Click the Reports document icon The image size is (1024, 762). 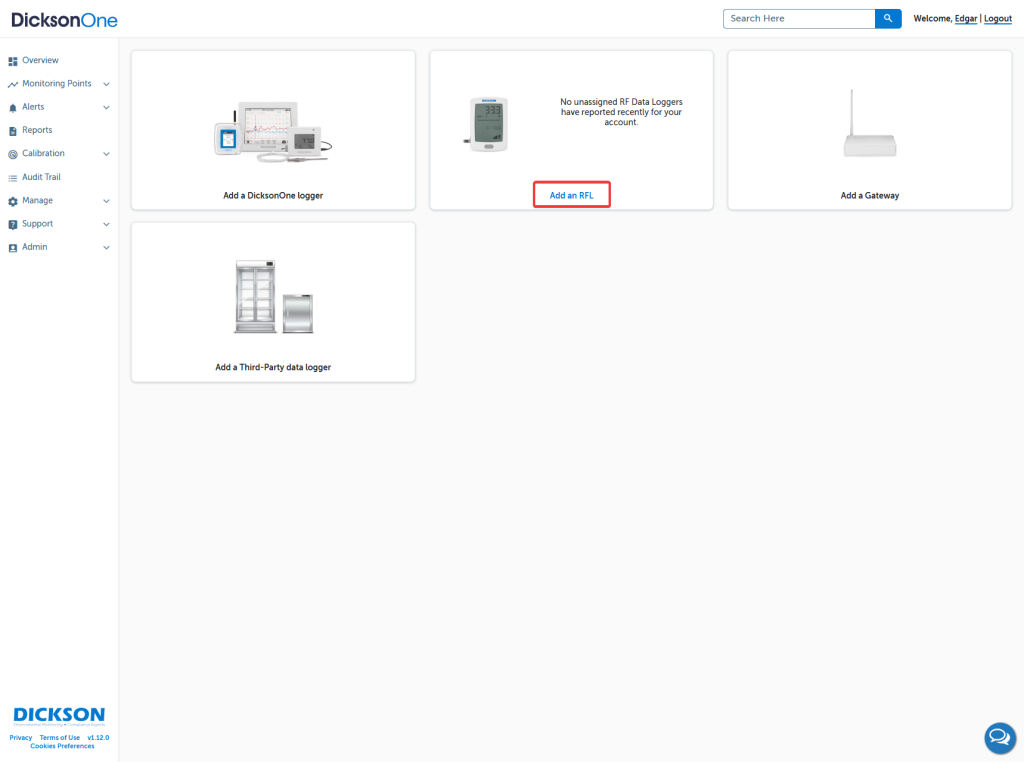coord(13,131)
